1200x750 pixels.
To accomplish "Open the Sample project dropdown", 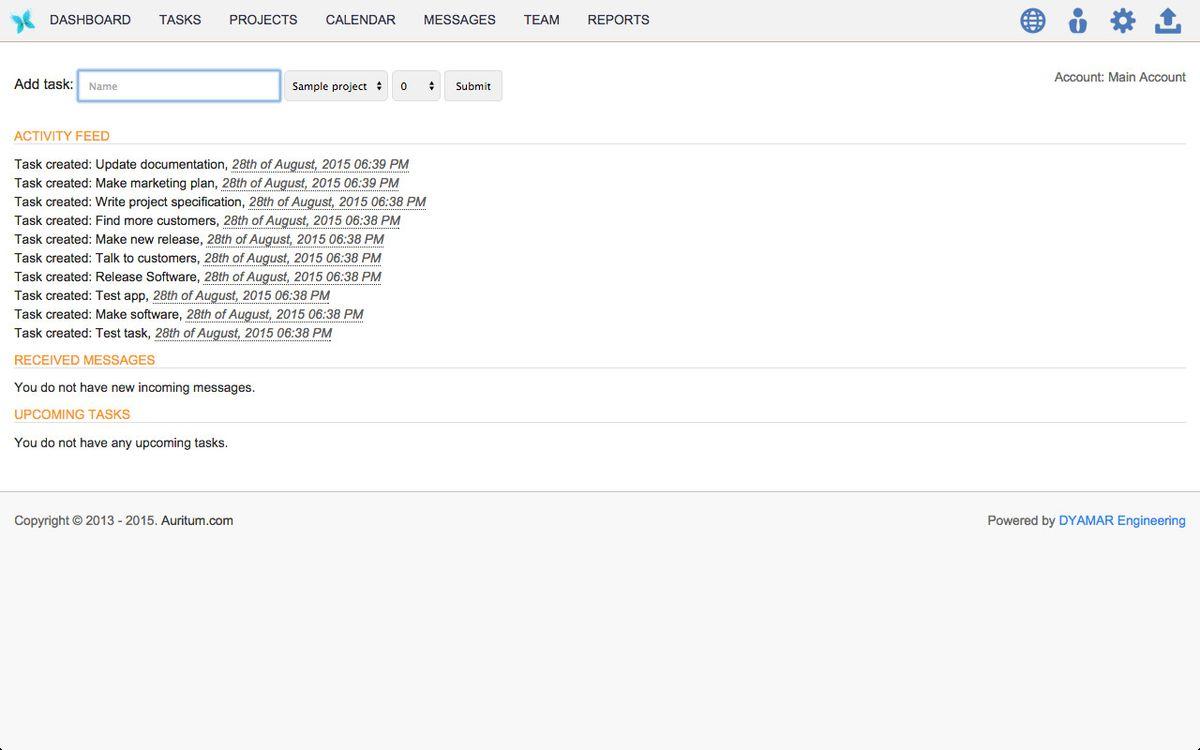I will 336,86.
